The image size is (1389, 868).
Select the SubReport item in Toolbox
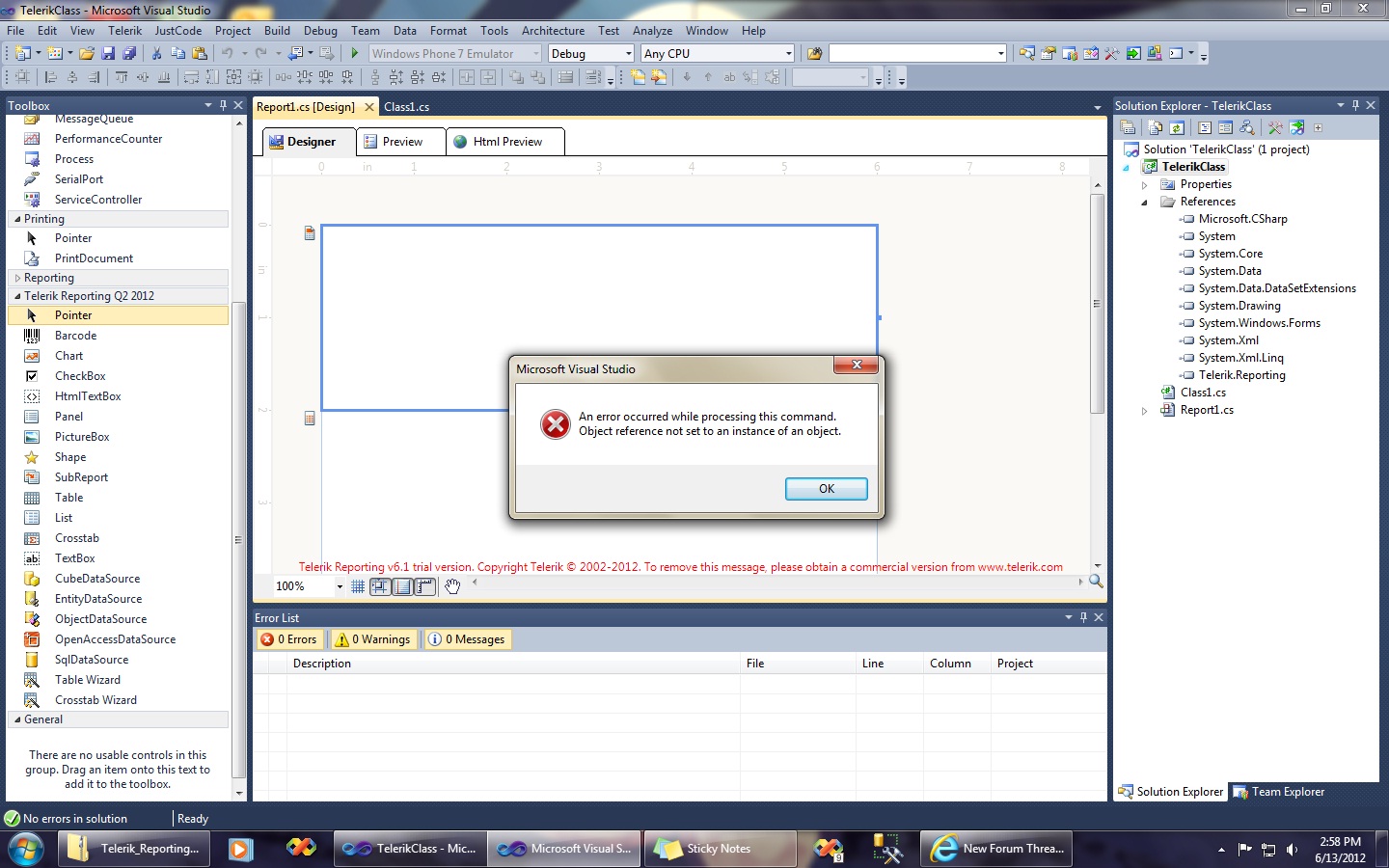click(x=118, y=477)
